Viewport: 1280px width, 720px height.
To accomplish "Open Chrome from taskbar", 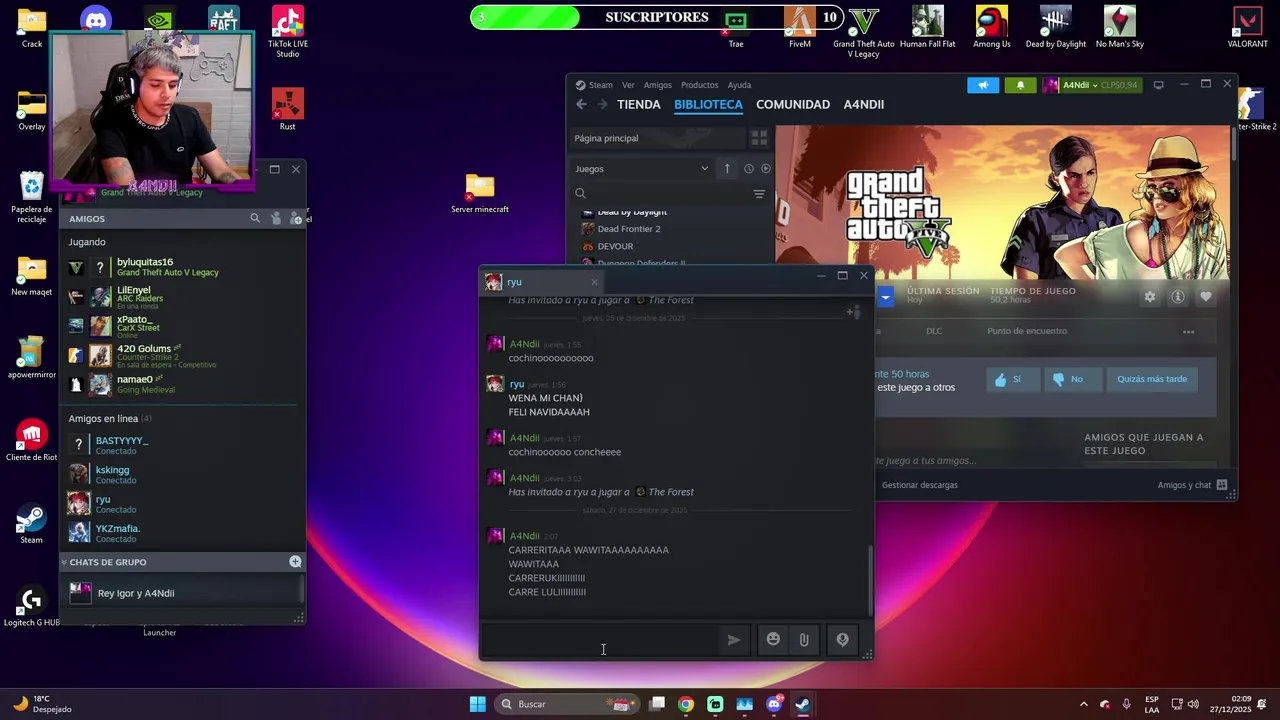I will point(685,704).
